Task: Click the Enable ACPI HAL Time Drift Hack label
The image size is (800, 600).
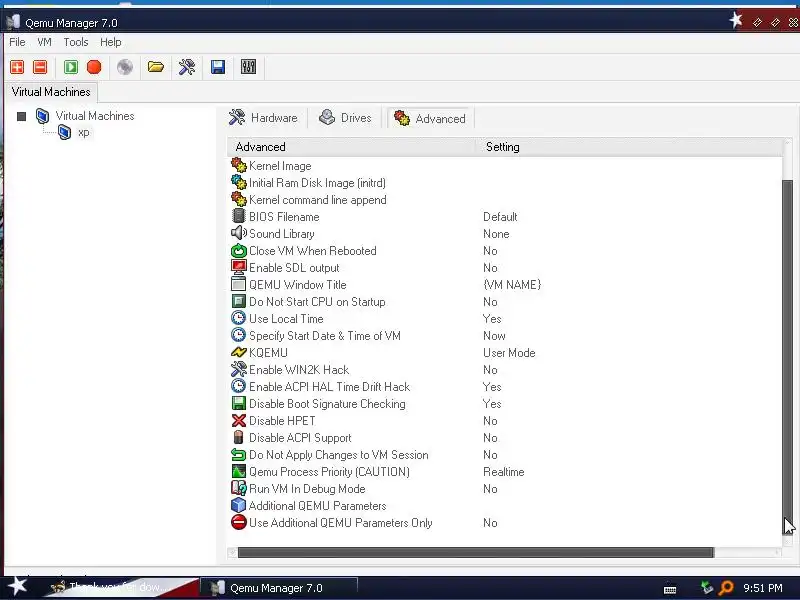Action: [x=329, y=387]
